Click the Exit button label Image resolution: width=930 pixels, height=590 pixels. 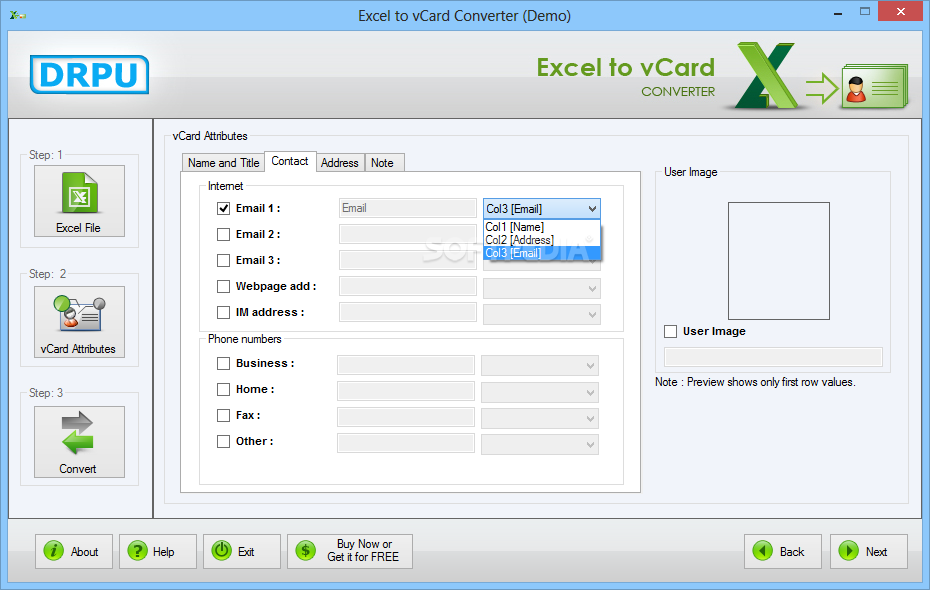[x=246, y=551]
